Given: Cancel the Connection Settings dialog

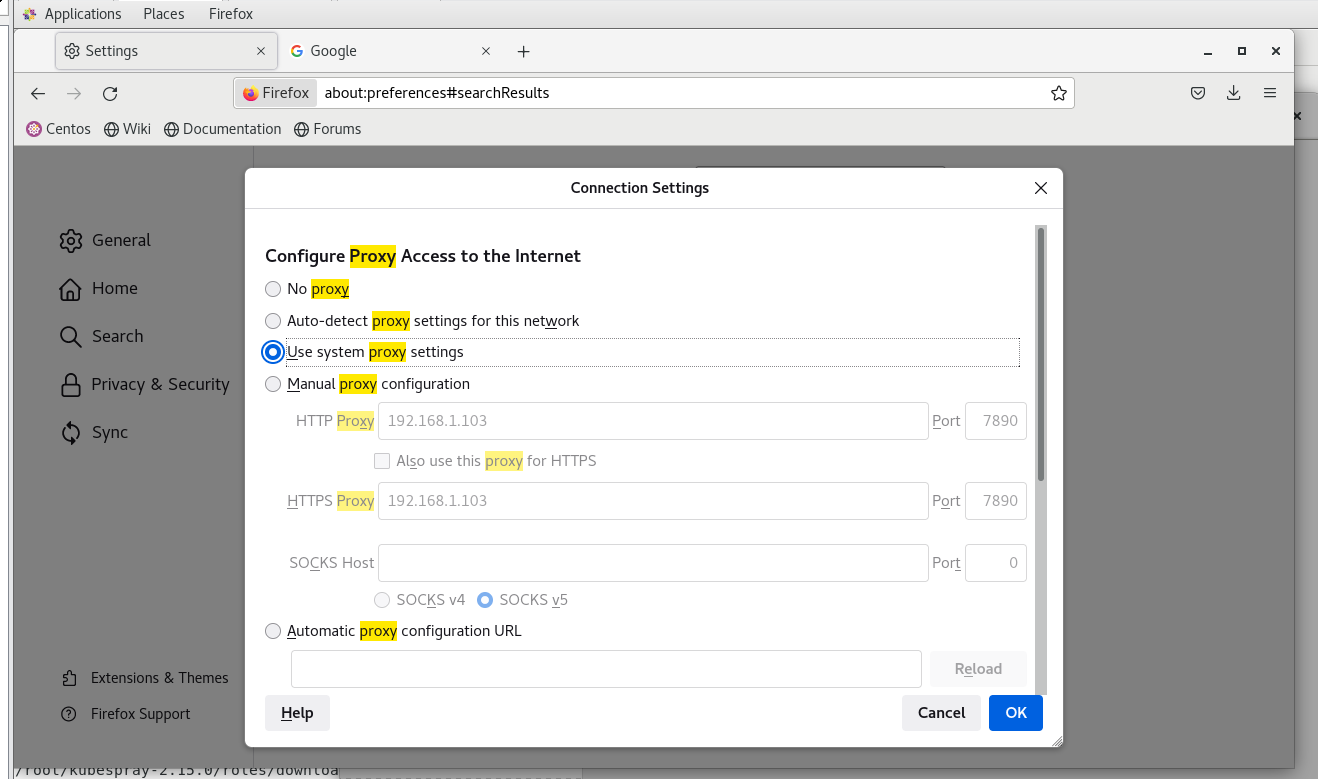Looking at the screenshot, I should pos(941,713).
